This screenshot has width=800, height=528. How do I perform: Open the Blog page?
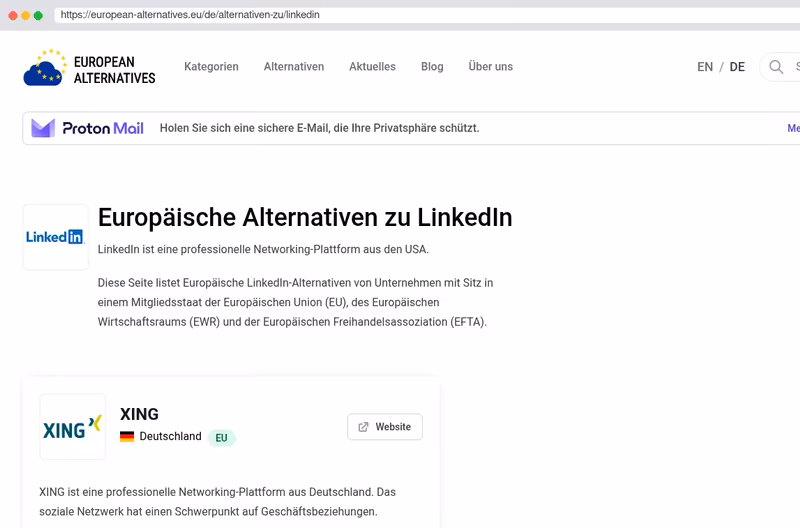pos(432,67)
